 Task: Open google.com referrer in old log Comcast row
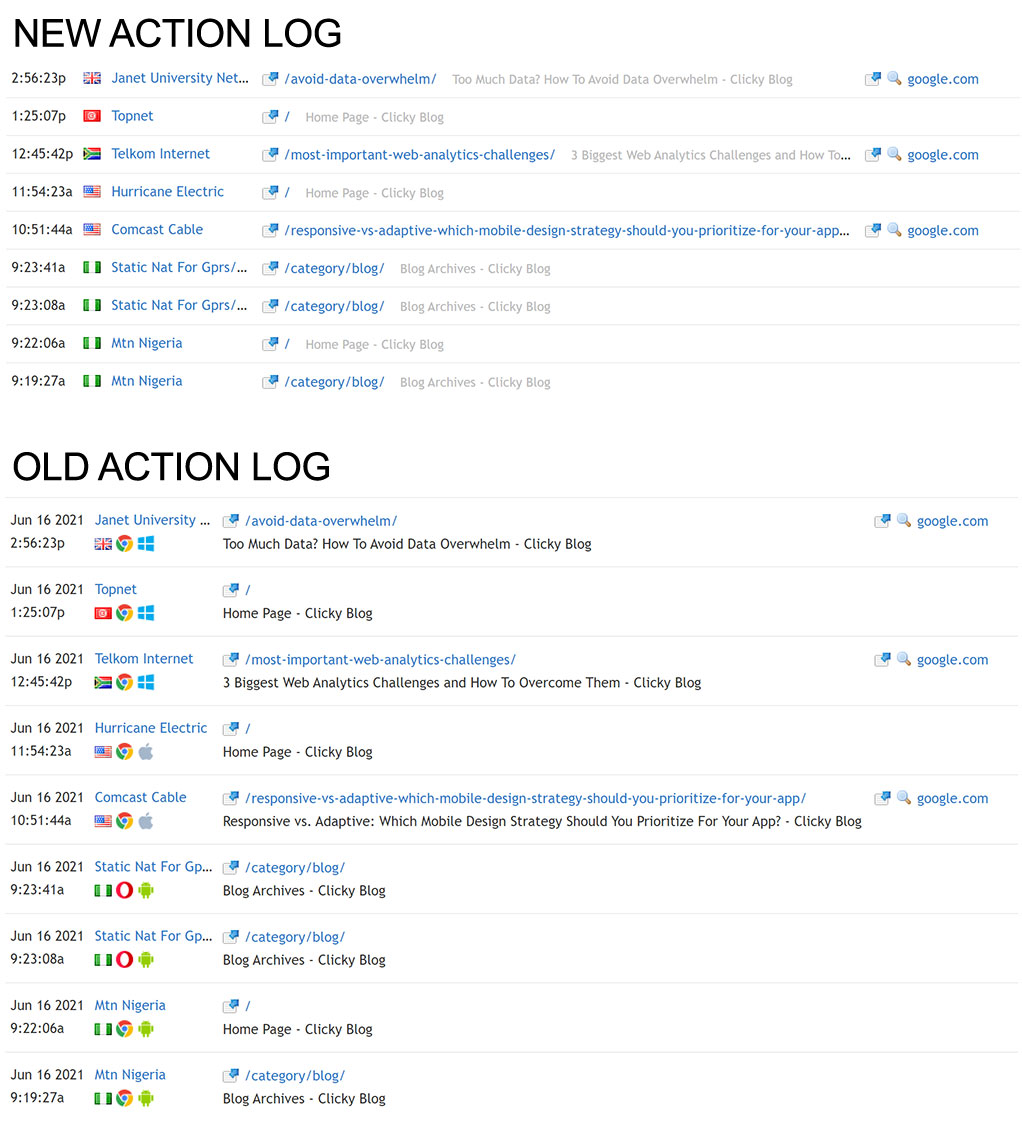coord(952,798)
